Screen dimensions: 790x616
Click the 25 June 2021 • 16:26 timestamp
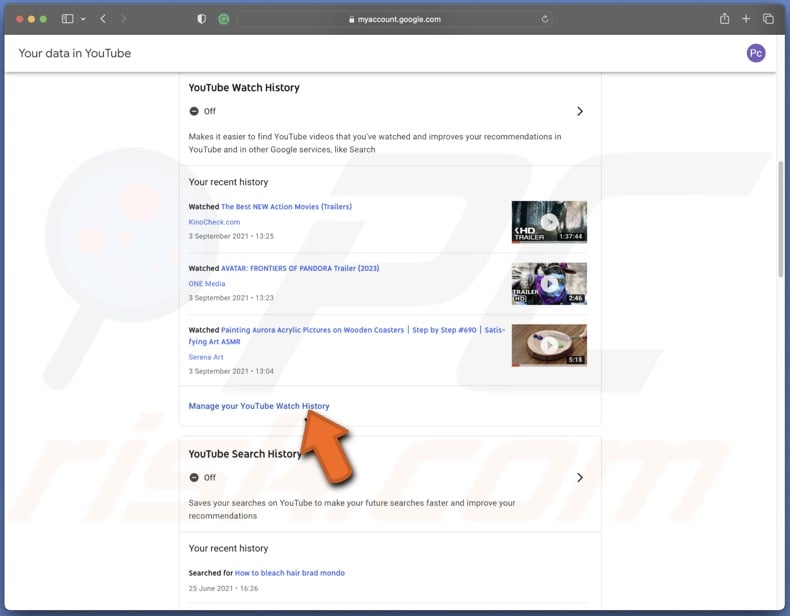point(223,588)
